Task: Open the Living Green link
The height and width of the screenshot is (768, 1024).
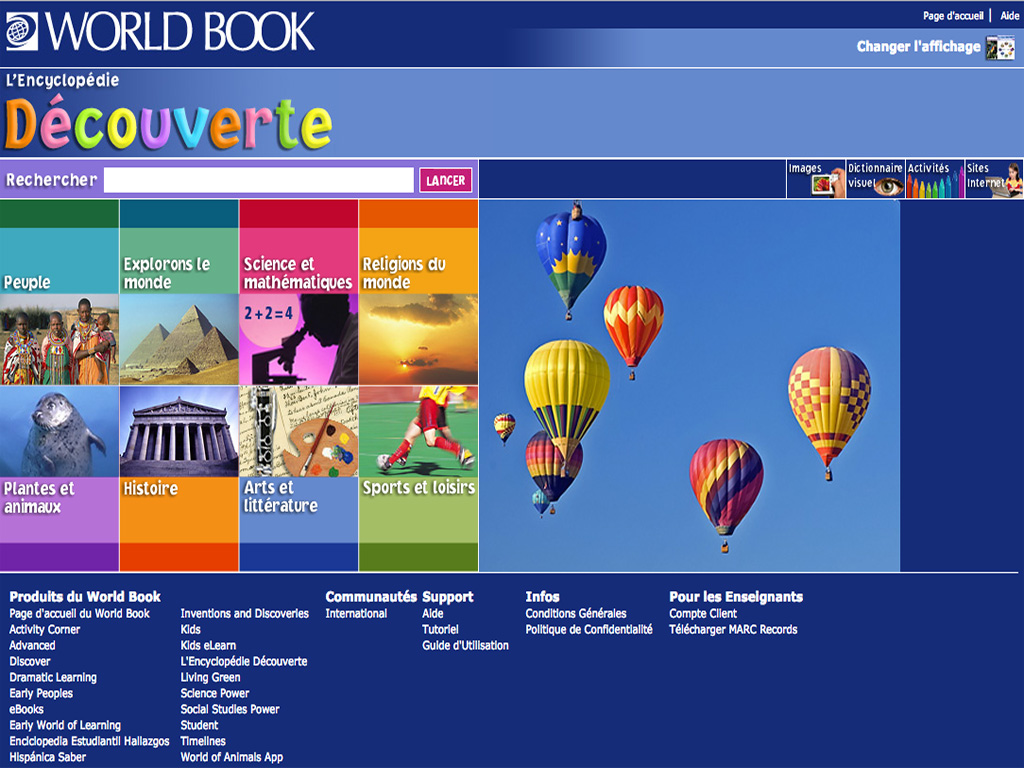Action: [x=210, y=677]
